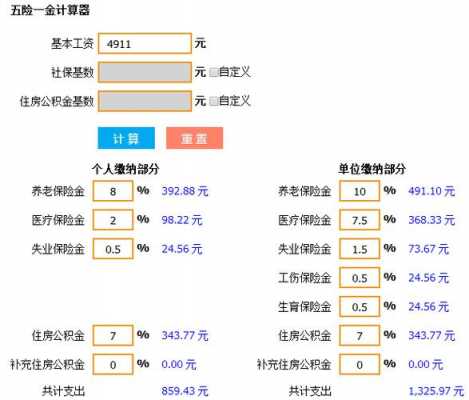The image size is (469, 400).
Task: Edit personal 医疗保险金 percentage field
Action: 113,220
